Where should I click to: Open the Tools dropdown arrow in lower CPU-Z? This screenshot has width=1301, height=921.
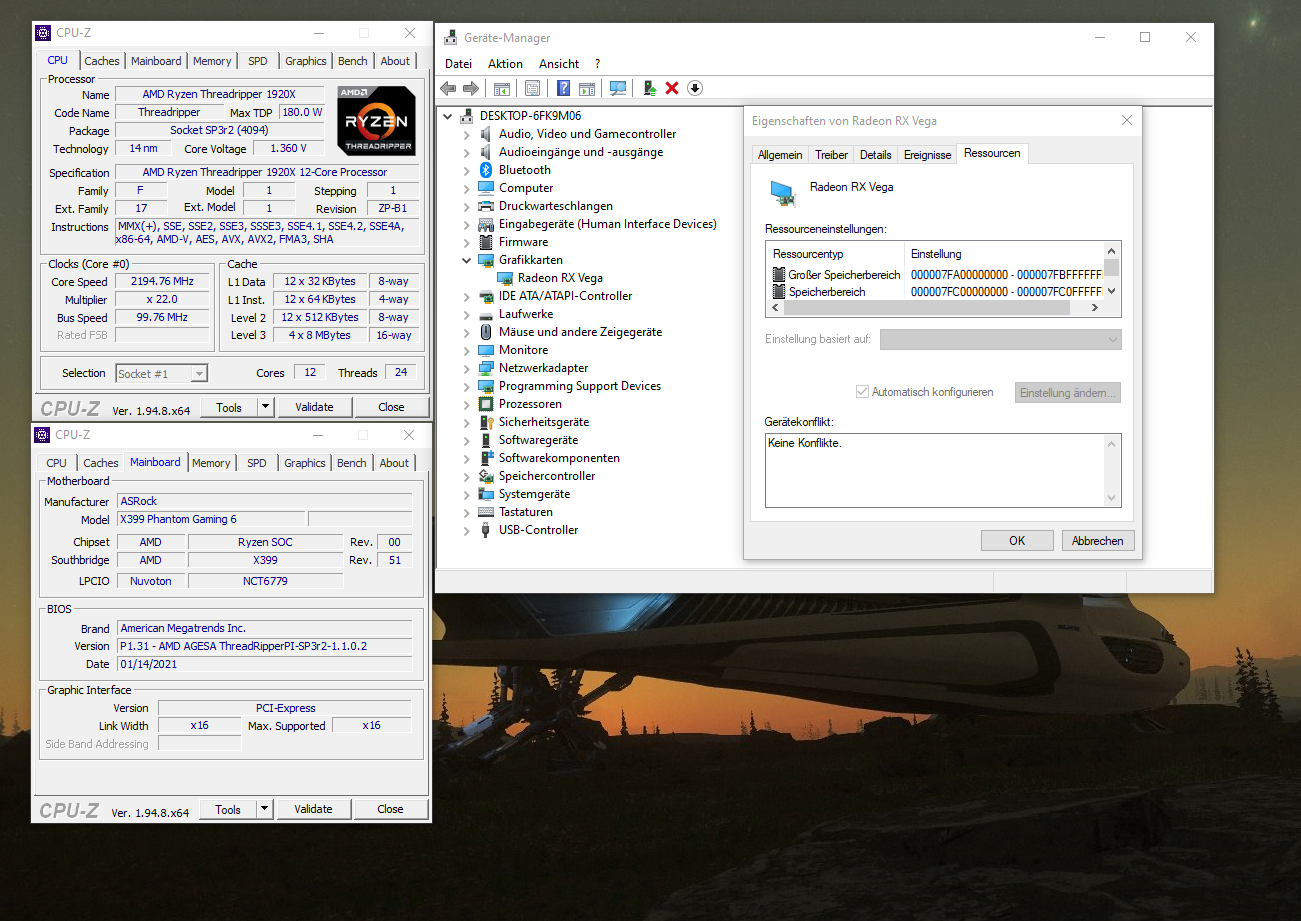[x=264, y=809]
